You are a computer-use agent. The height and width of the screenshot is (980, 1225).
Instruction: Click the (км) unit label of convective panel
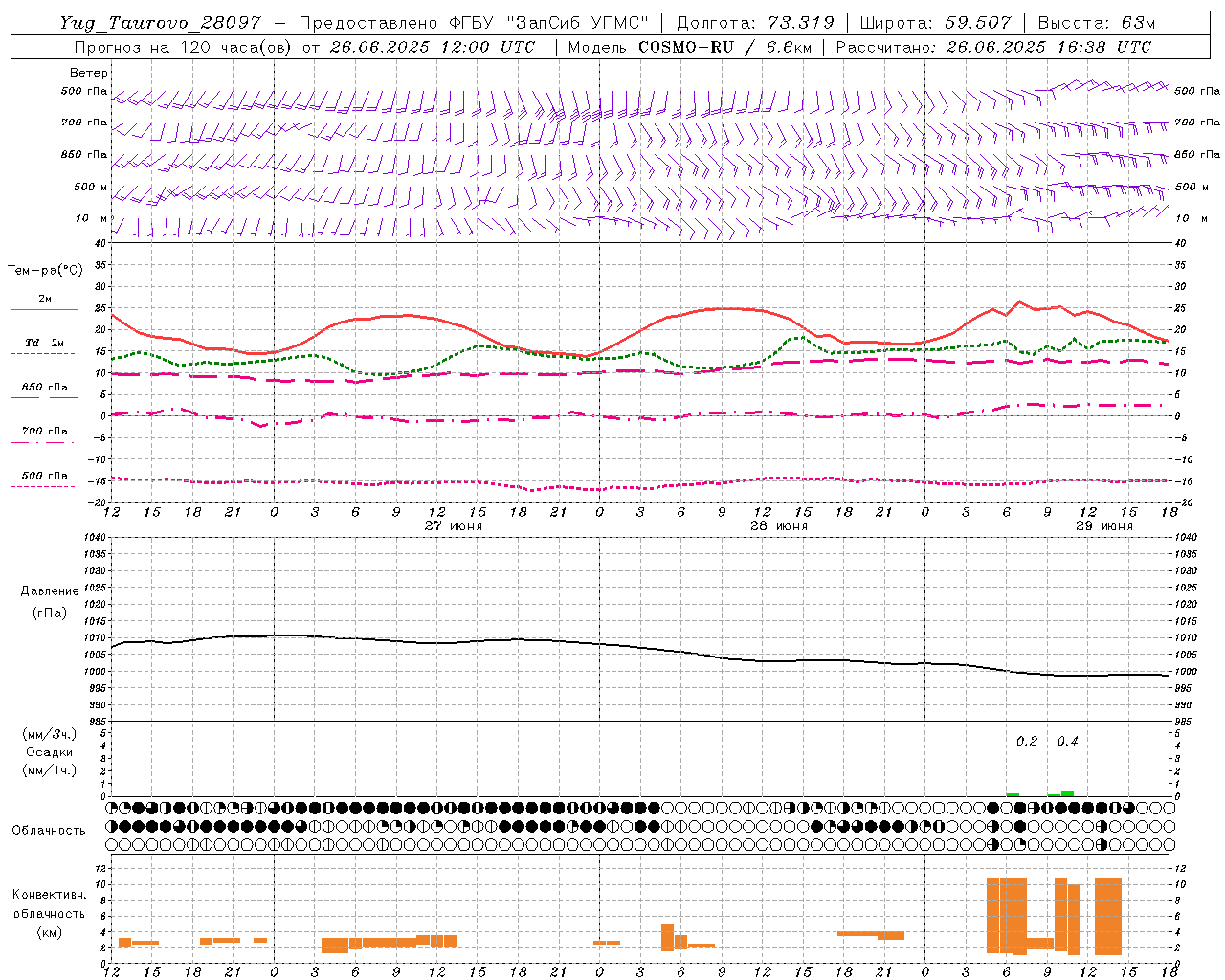[49, 931]
